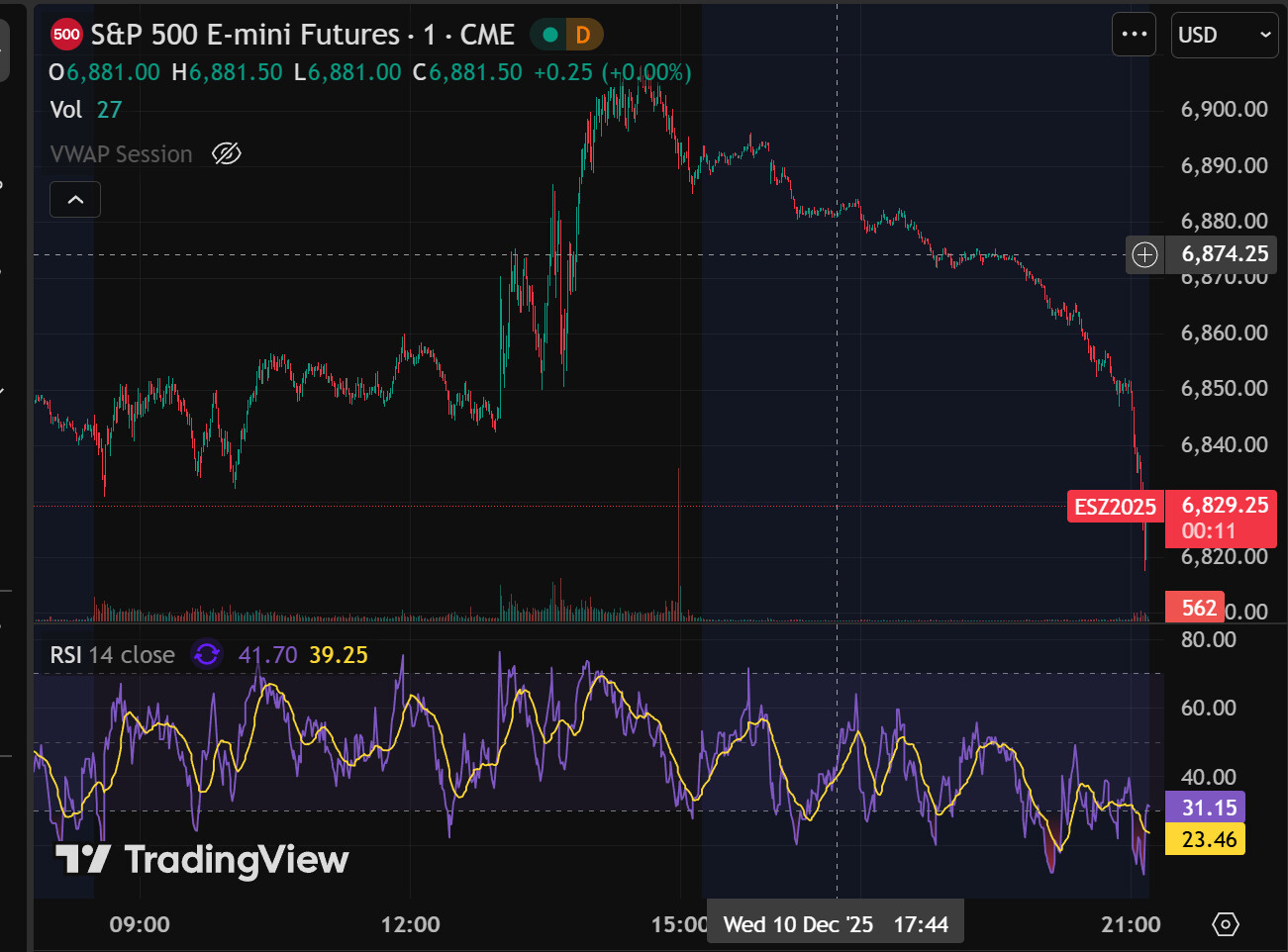Click the 21:00 time axis label
Image resolution: width=1288 pixels, height=952 pixels.
(1131, 924)
